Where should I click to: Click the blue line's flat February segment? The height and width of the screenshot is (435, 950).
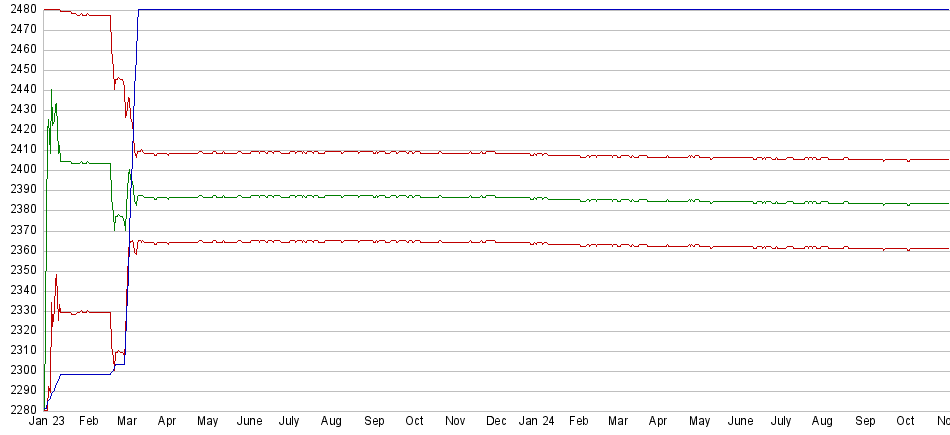click(x=85, y=374)
